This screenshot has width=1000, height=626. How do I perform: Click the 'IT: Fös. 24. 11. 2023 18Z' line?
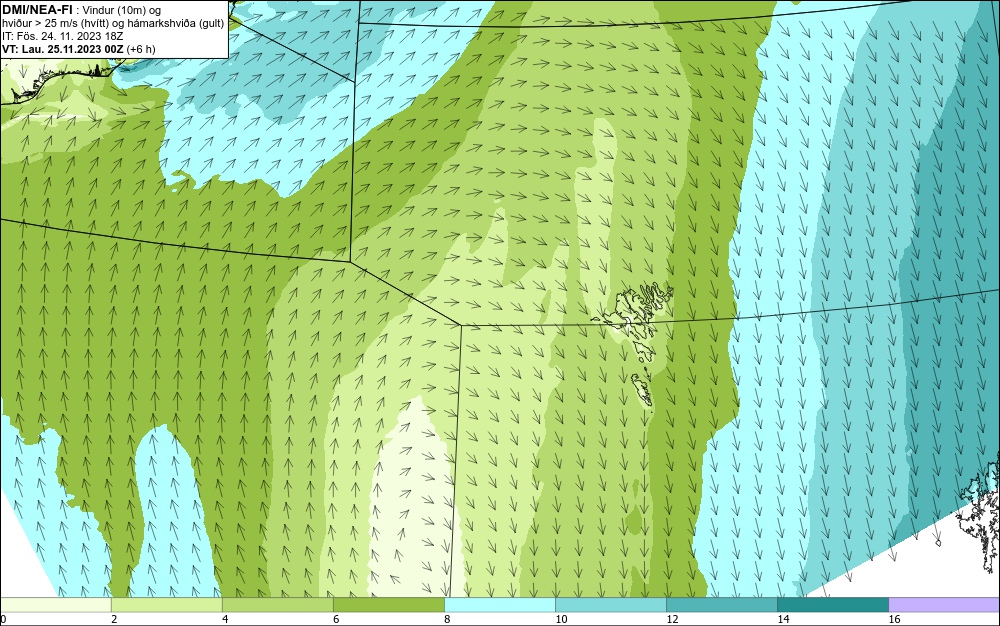(62, 36)
